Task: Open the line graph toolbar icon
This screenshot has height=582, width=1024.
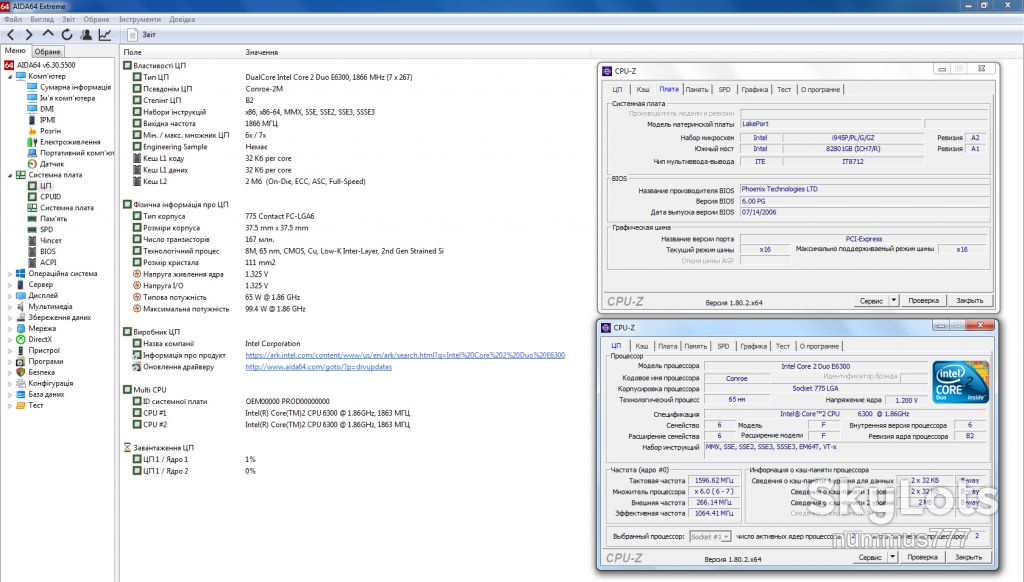Action: (104, 35)
